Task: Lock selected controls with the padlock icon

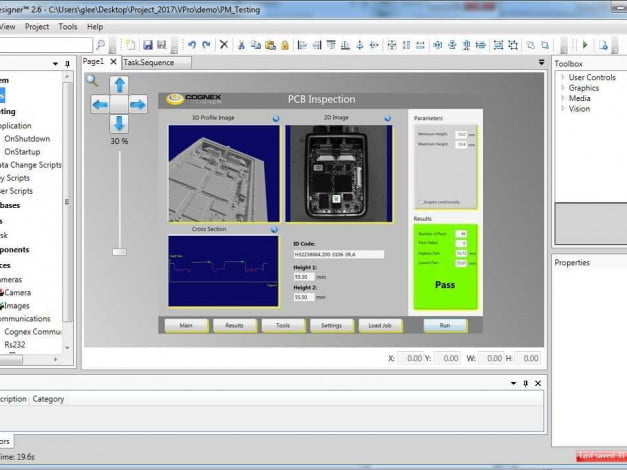Action: (x=285, y=45)
